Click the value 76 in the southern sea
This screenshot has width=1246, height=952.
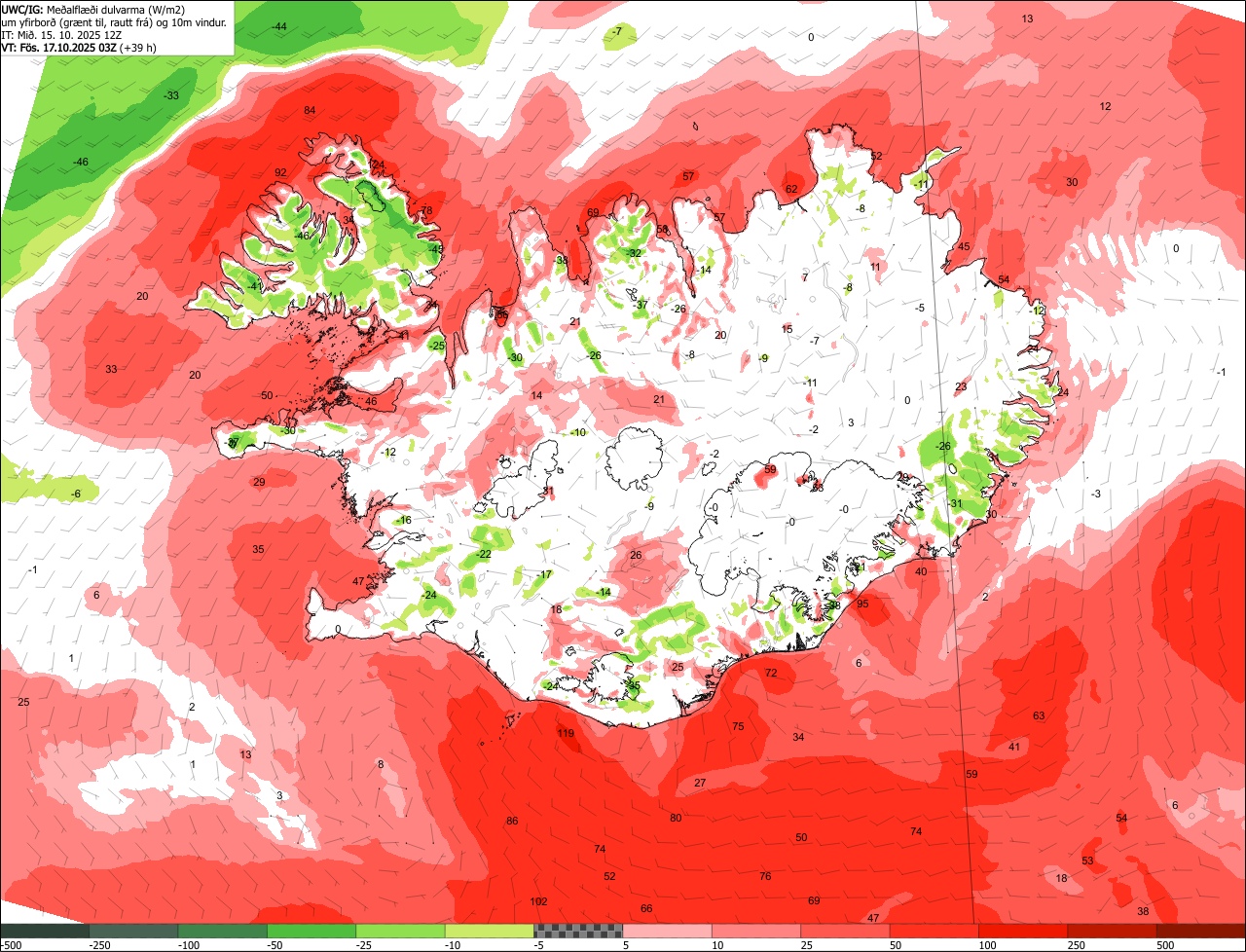pyautogui.click(x=765, y=876)
